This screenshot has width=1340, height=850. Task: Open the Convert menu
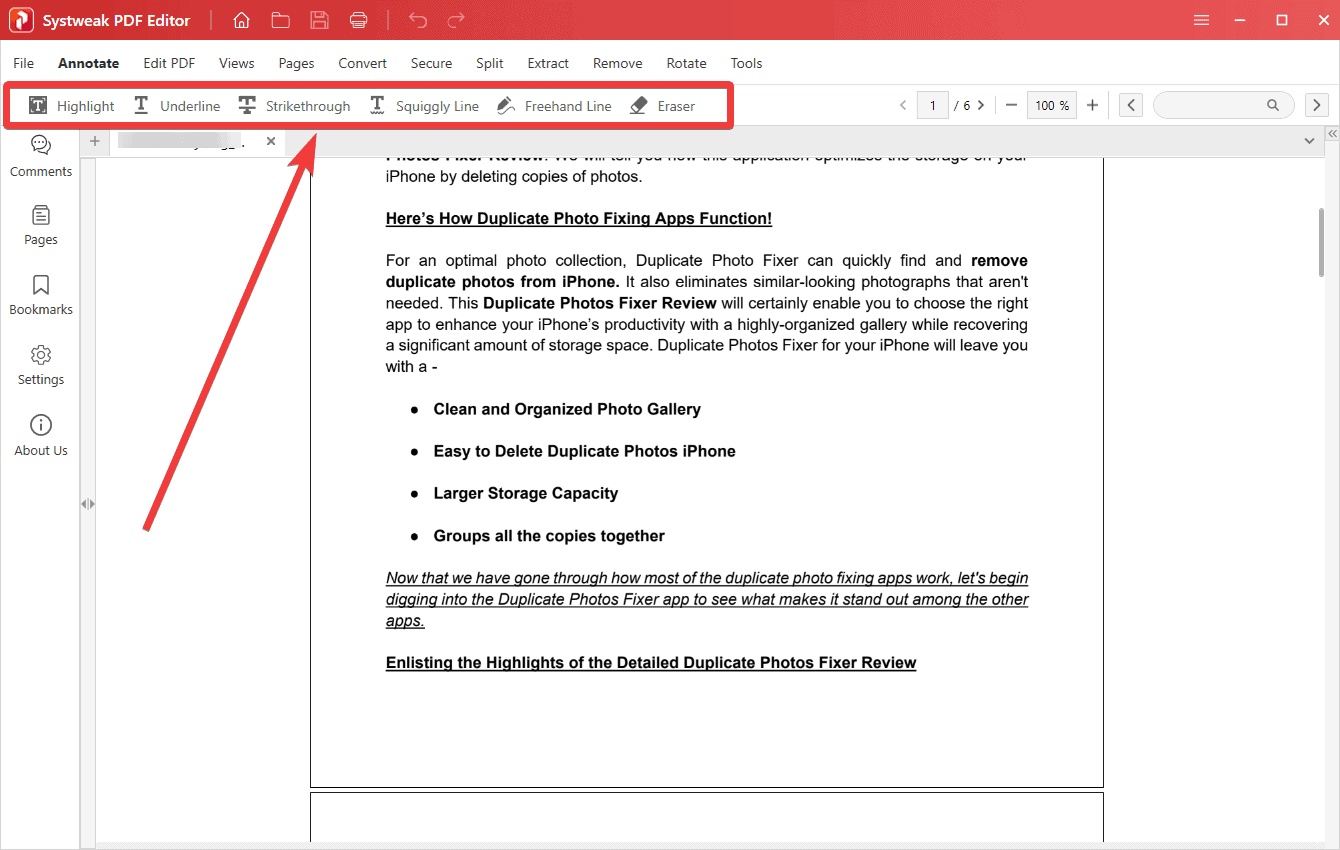pyautogui.click(x=363, y=63)
